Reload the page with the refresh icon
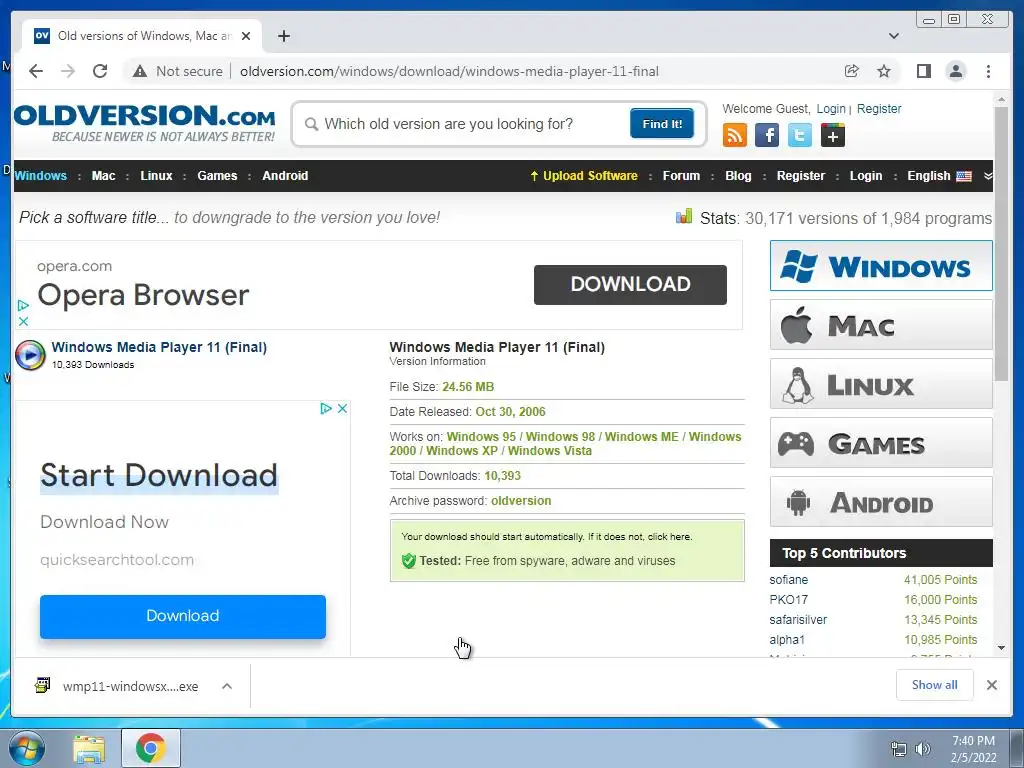The height and width of the screenshot is (768, 1024). (x=100, y=71)
